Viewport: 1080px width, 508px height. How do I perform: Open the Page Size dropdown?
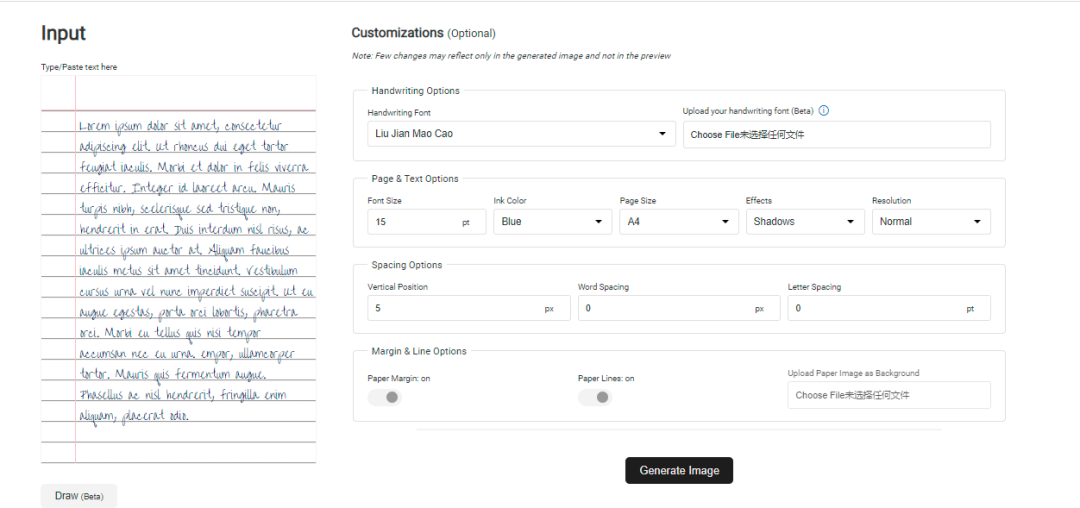point(678,222)
